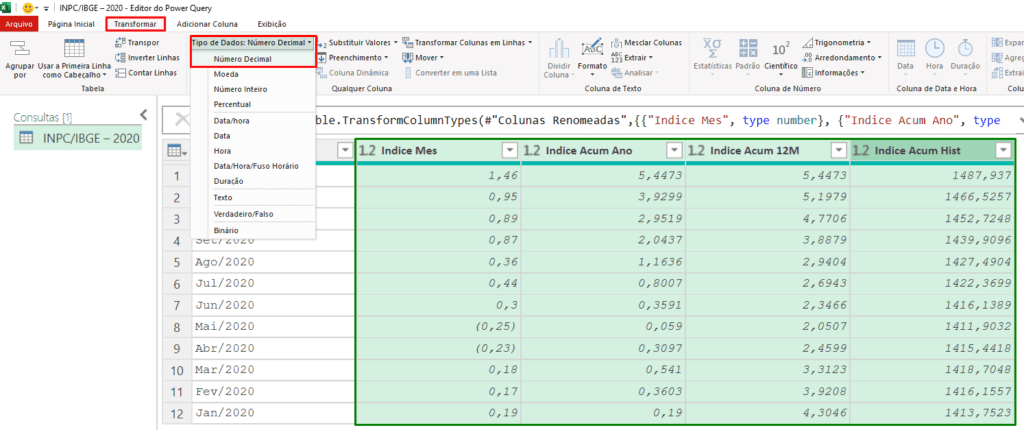1024x430 pixels.
Task: Click Indice Acum Hist type icon
Action: [861, 151]
